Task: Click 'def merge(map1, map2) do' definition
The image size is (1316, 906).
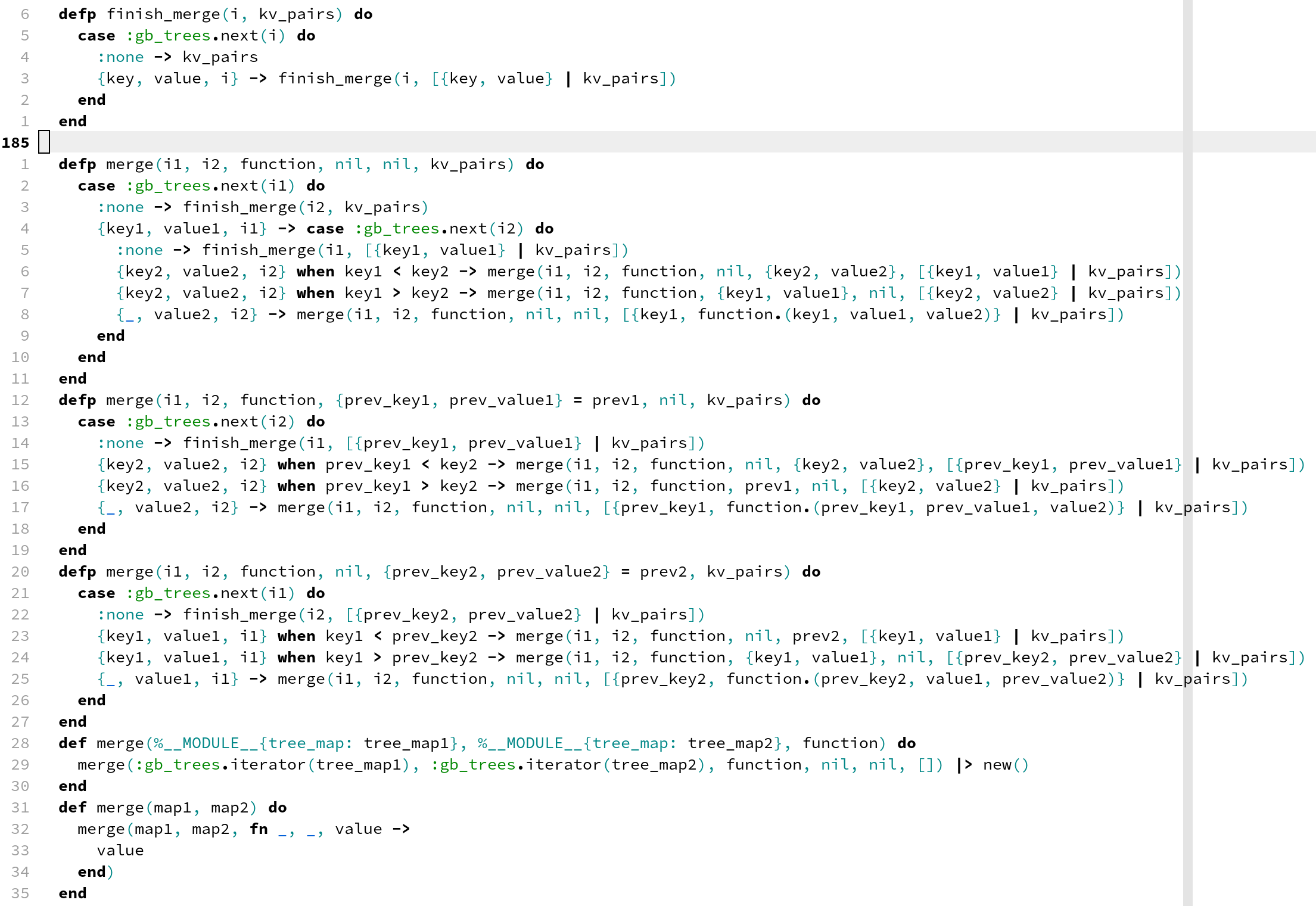Action: coord(173,808)
